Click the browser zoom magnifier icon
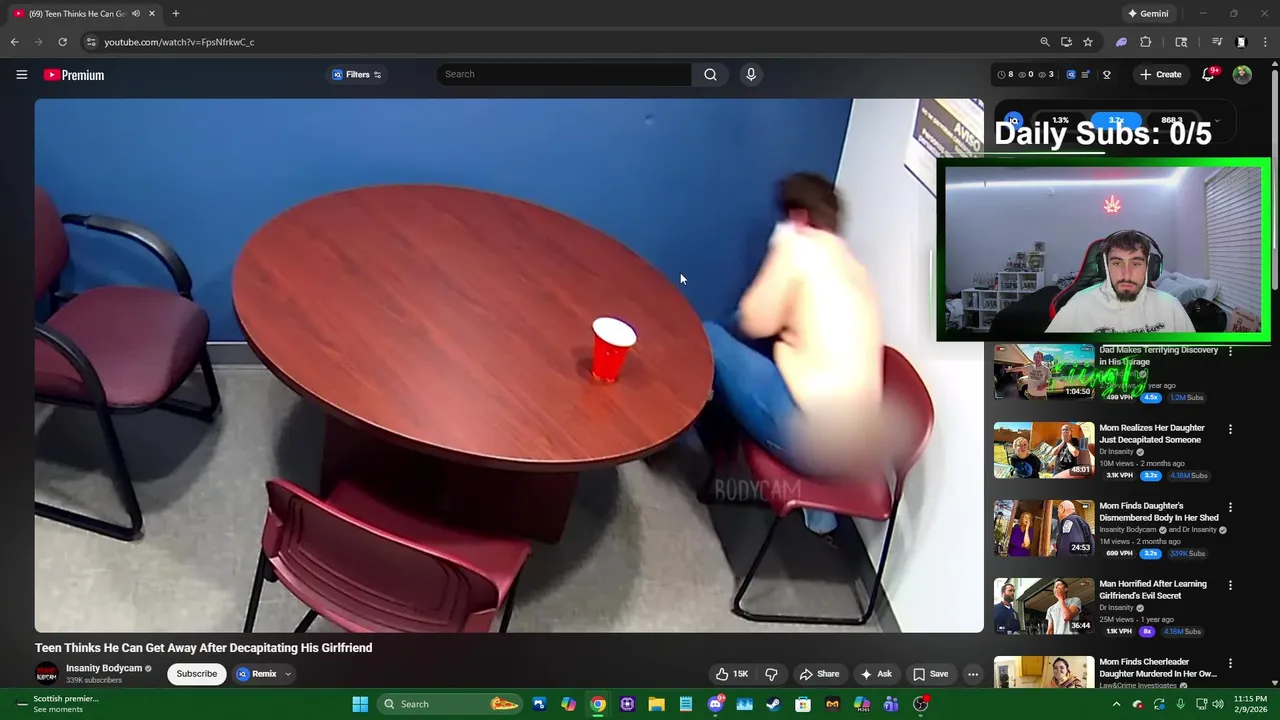The image size is (1280, 720). [1045, 42]
